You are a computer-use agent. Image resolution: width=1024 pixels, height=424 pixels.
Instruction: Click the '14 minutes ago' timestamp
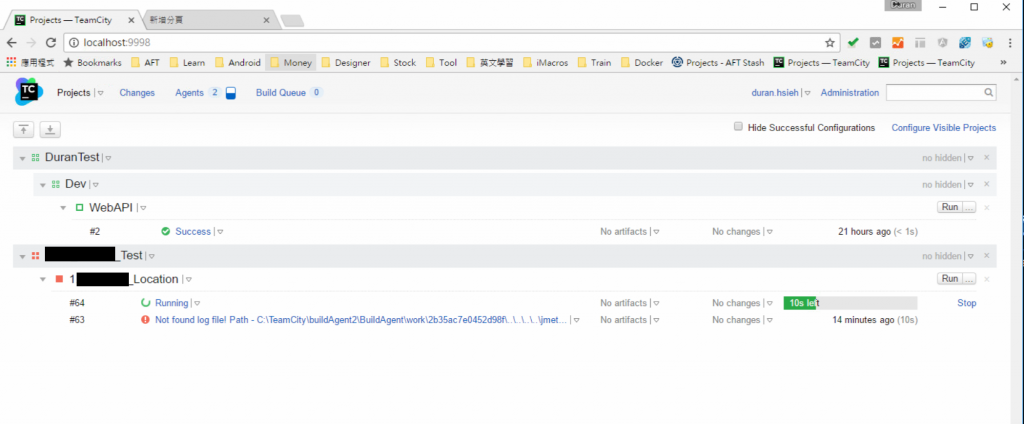tap(863, 320)
